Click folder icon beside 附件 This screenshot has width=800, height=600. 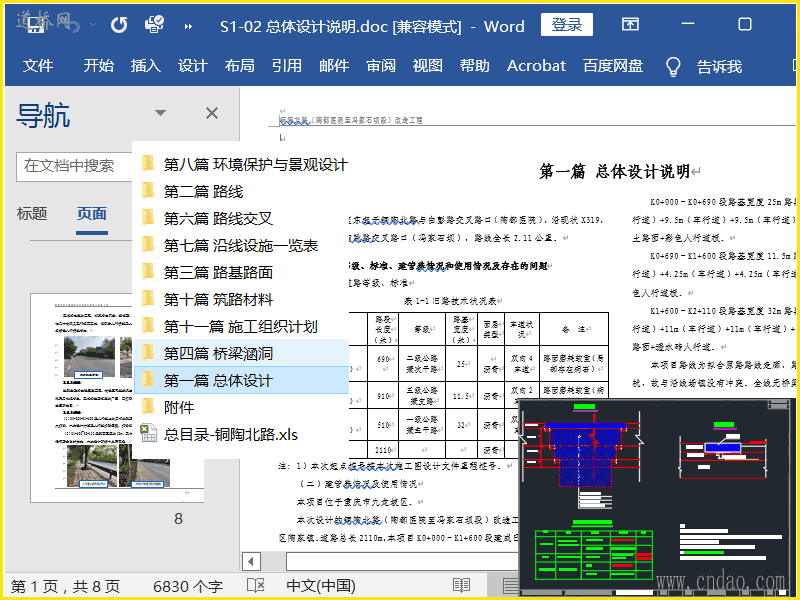[x=148, y=407]
